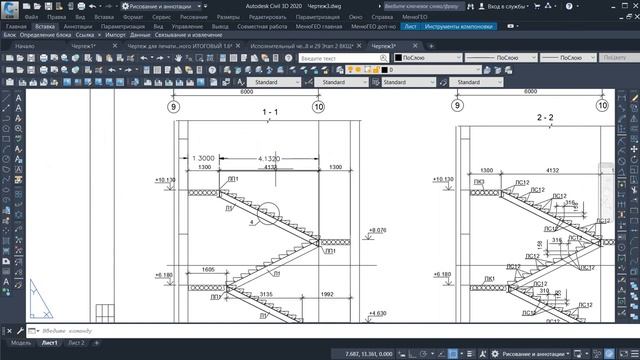Switch to the Модель tab
Screen dimensions: 640x360
(x=21, y=343)
